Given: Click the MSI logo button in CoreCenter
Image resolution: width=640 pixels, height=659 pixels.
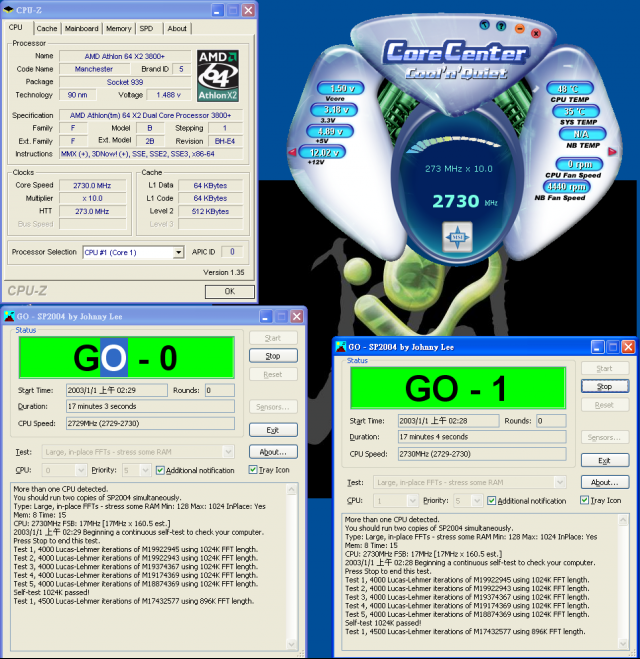Looking at the screenshot, I should tap(457, 237).
